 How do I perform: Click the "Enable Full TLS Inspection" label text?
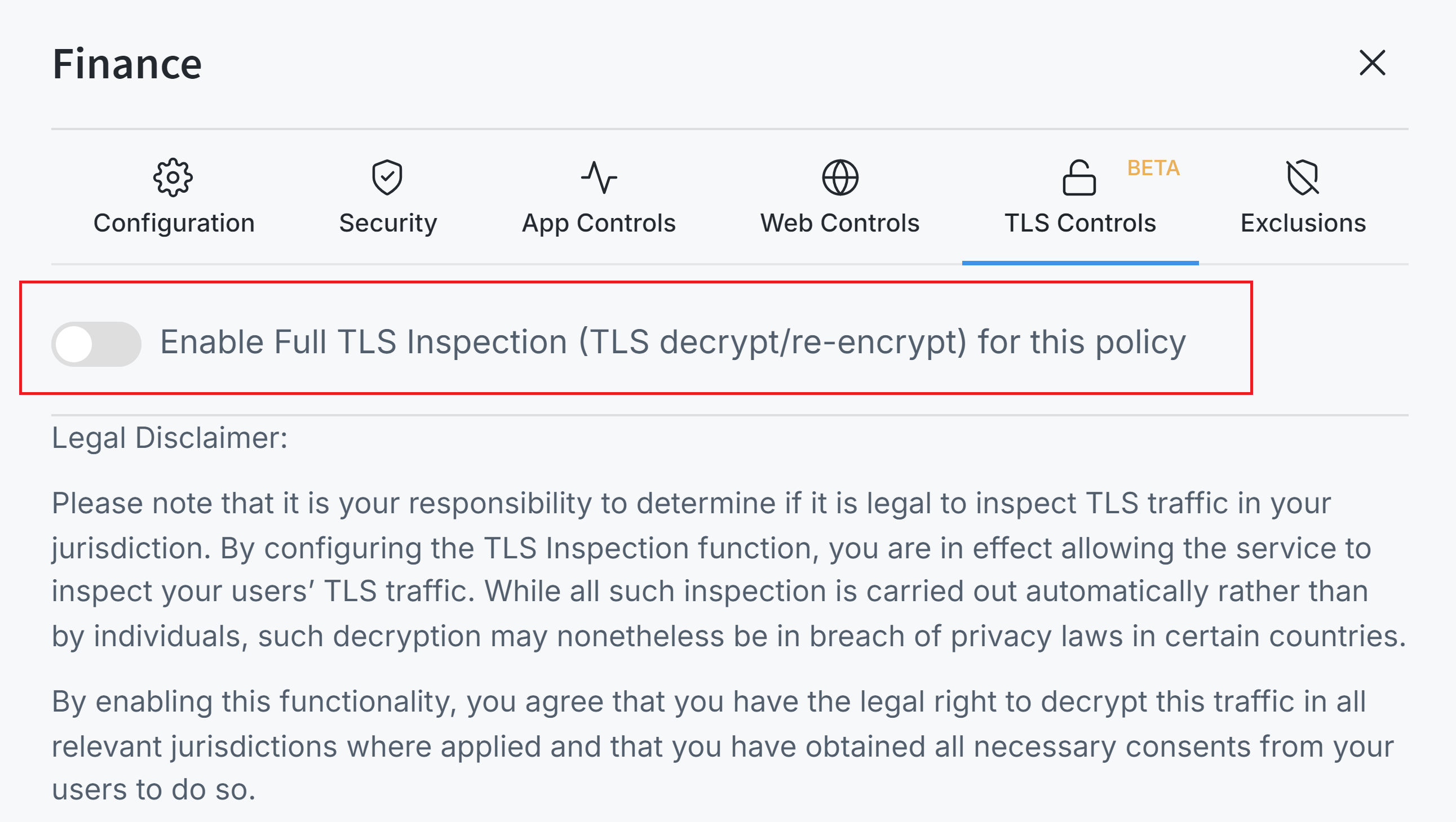point(672,343)
